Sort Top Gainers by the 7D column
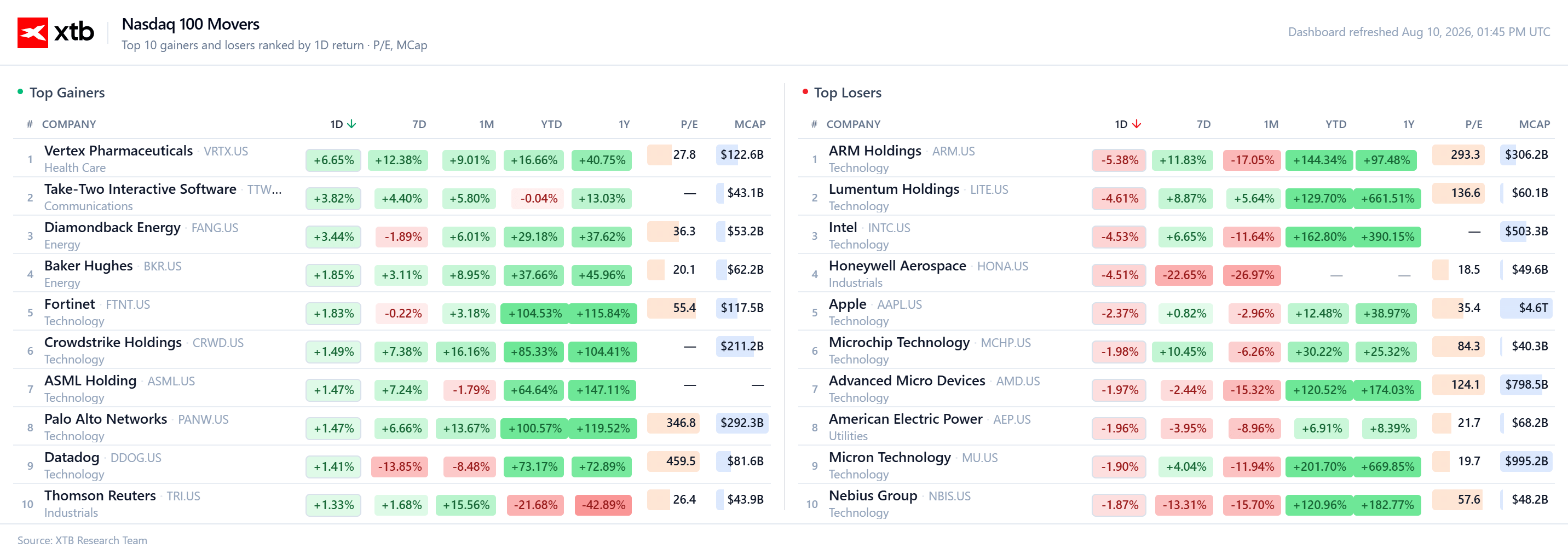Image resolution: width=1568 pixels, height=554 pixels. pyautogui.click(x=419, y=124)
